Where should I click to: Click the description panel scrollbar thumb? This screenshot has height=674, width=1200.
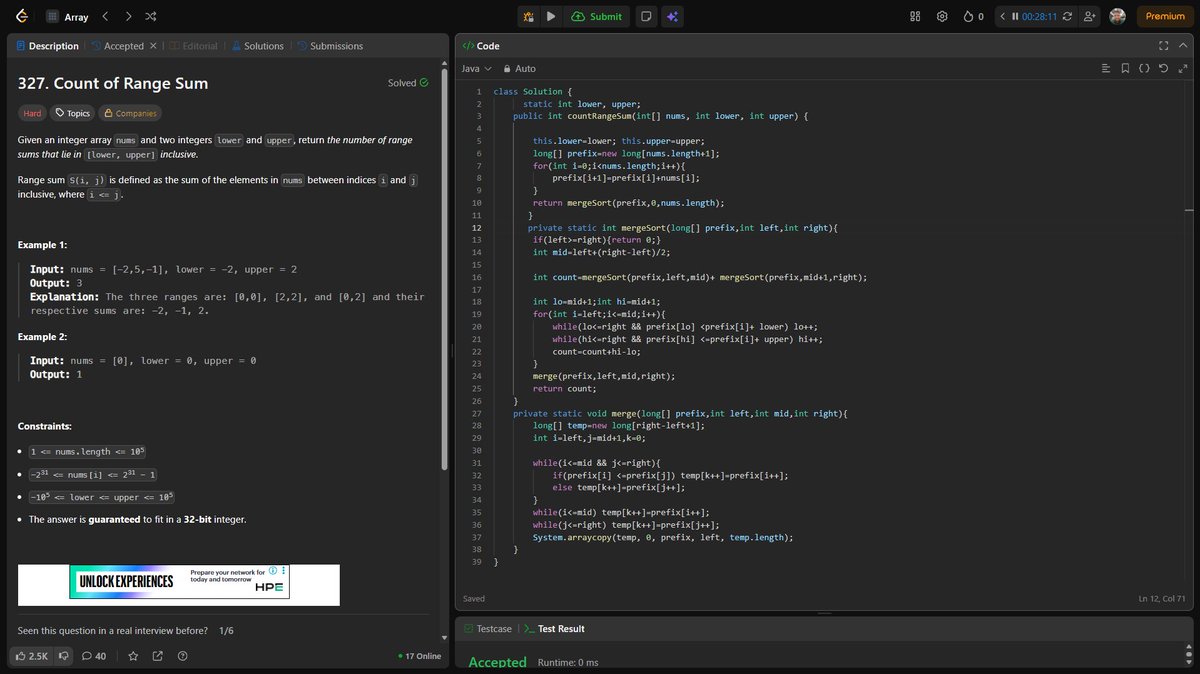445,270
